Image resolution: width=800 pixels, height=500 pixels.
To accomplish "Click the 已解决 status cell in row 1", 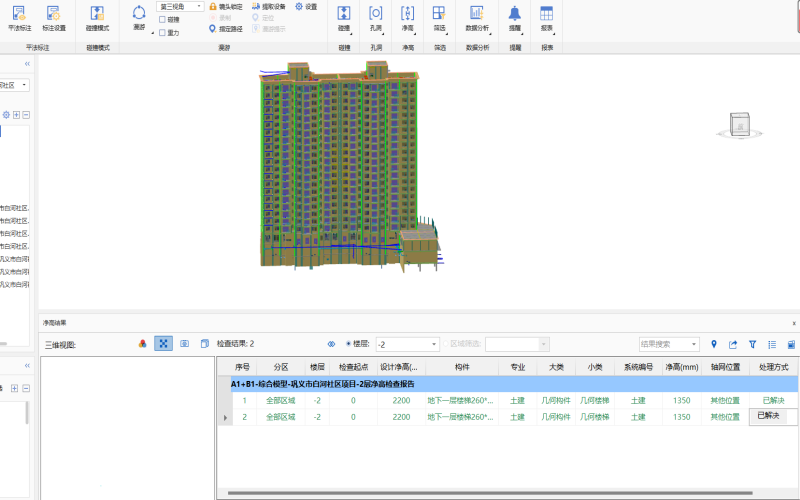I will (773, 401).
